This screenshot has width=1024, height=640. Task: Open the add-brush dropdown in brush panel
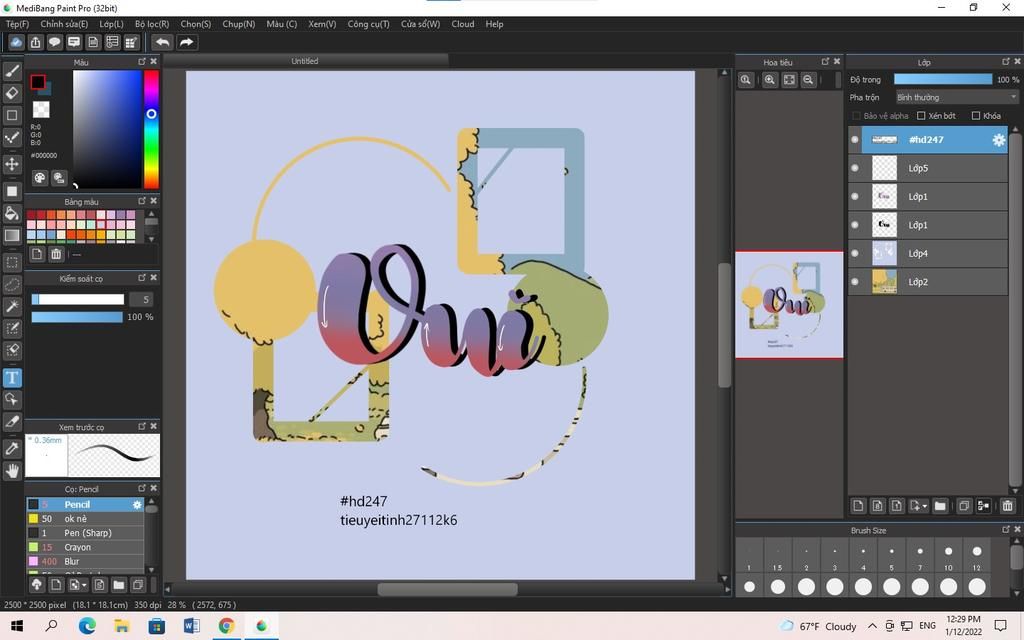[78, 584]
